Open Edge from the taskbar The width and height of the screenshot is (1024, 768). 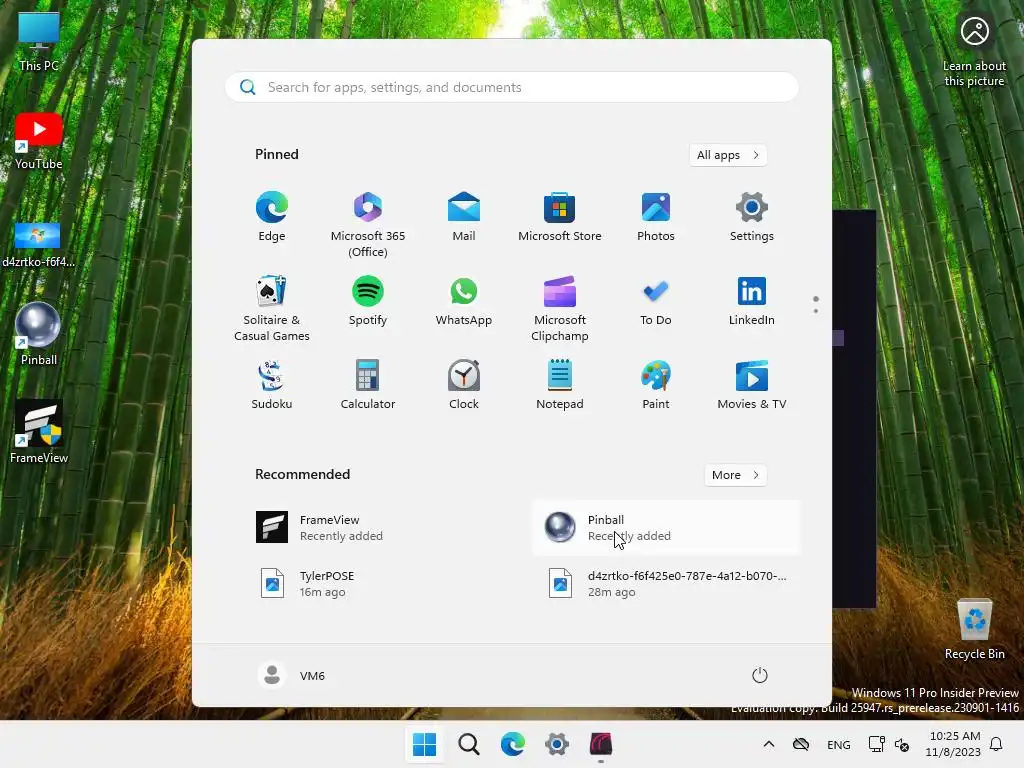[513, 744]
